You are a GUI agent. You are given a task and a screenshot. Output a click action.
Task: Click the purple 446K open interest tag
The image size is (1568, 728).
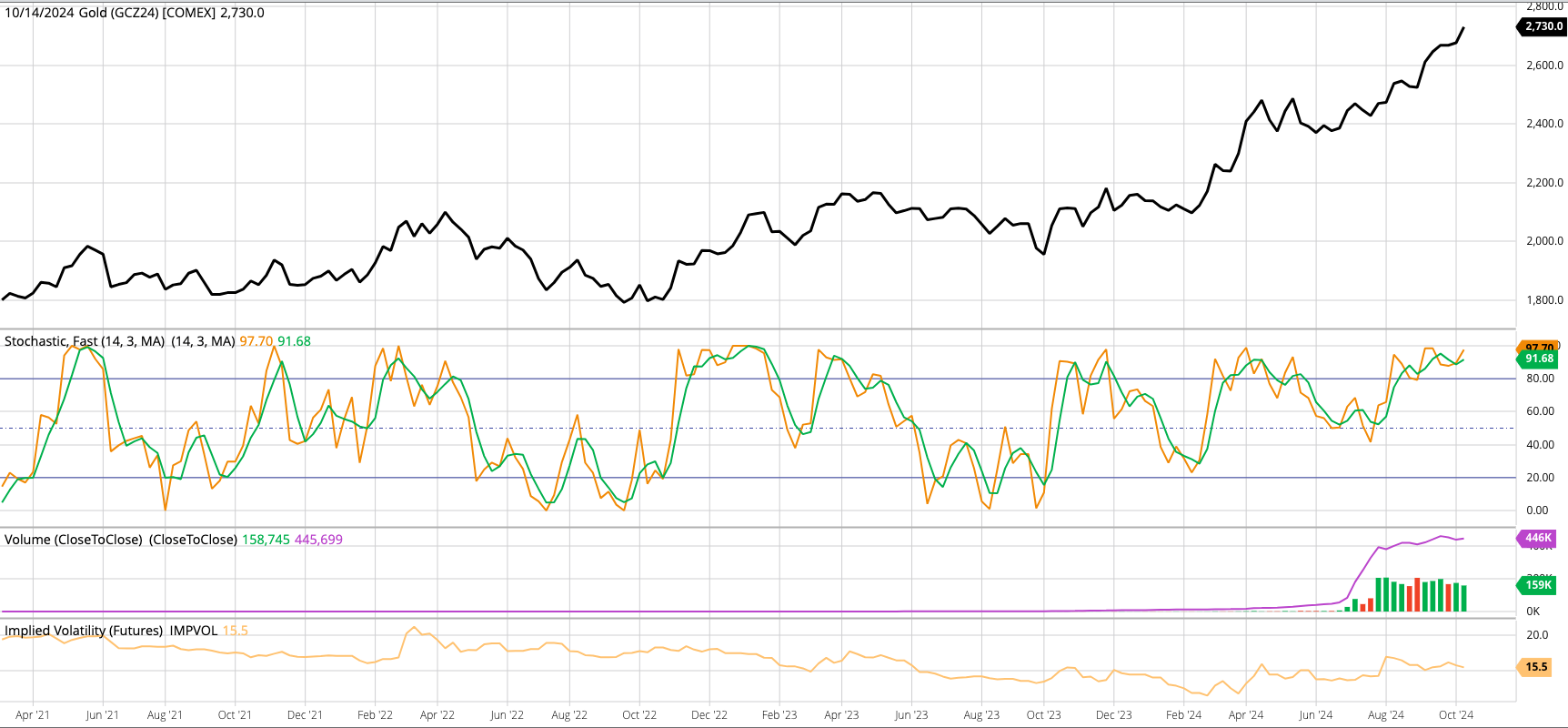(x=1538, y=538)
